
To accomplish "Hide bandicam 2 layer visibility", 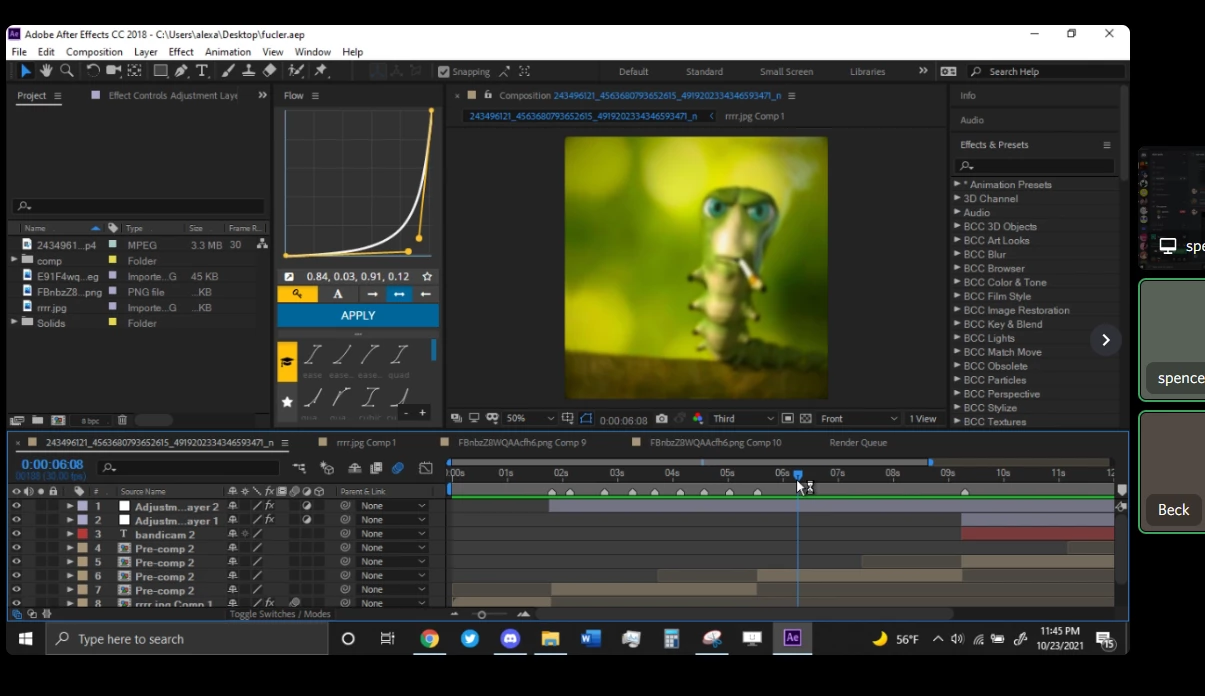I will tap(16, 534).
